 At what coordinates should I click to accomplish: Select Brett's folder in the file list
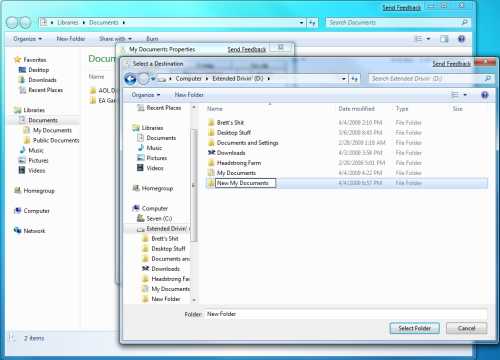tap(230, 123)
